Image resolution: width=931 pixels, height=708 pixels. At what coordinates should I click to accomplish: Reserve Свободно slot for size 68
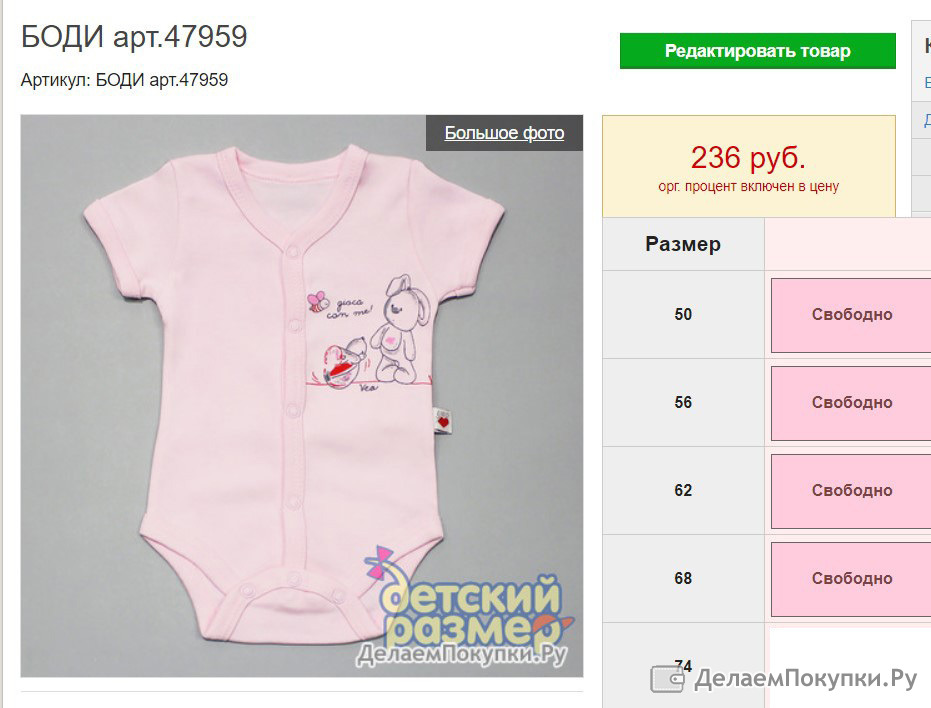[851, 579]
